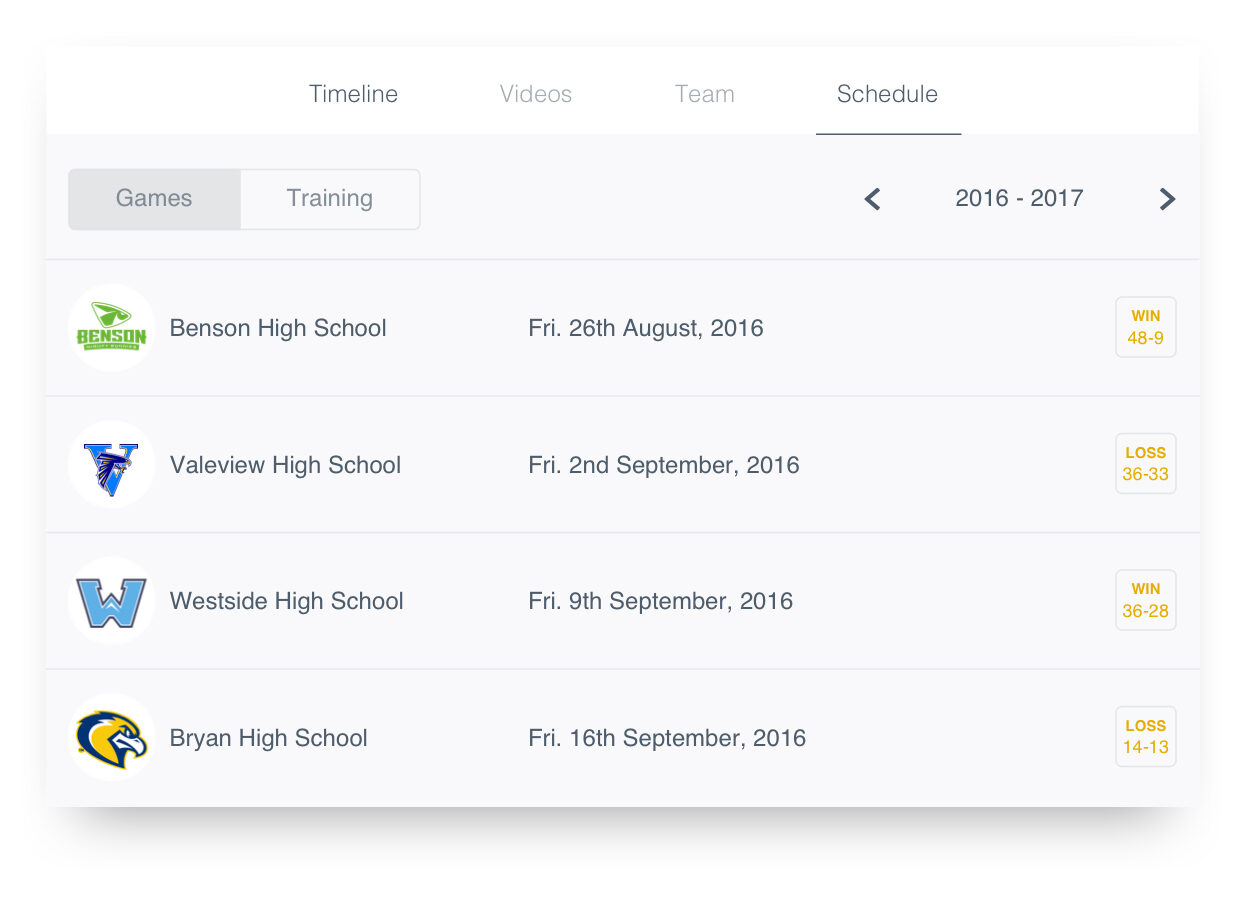Click the WIN 48-9 result badge
Image resolution: width=1245 pixels, height=897 pixels.
[1145, 327]
